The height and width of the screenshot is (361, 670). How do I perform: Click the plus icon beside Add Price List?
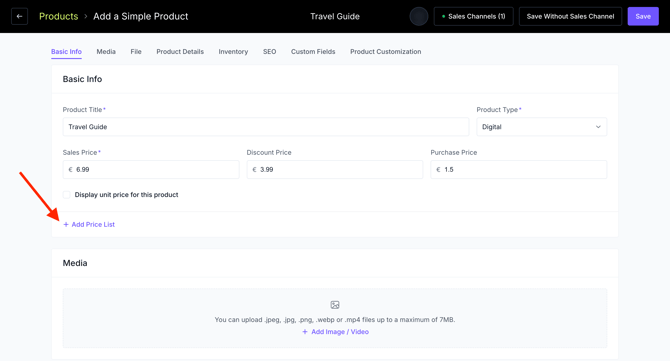point(66,224)
